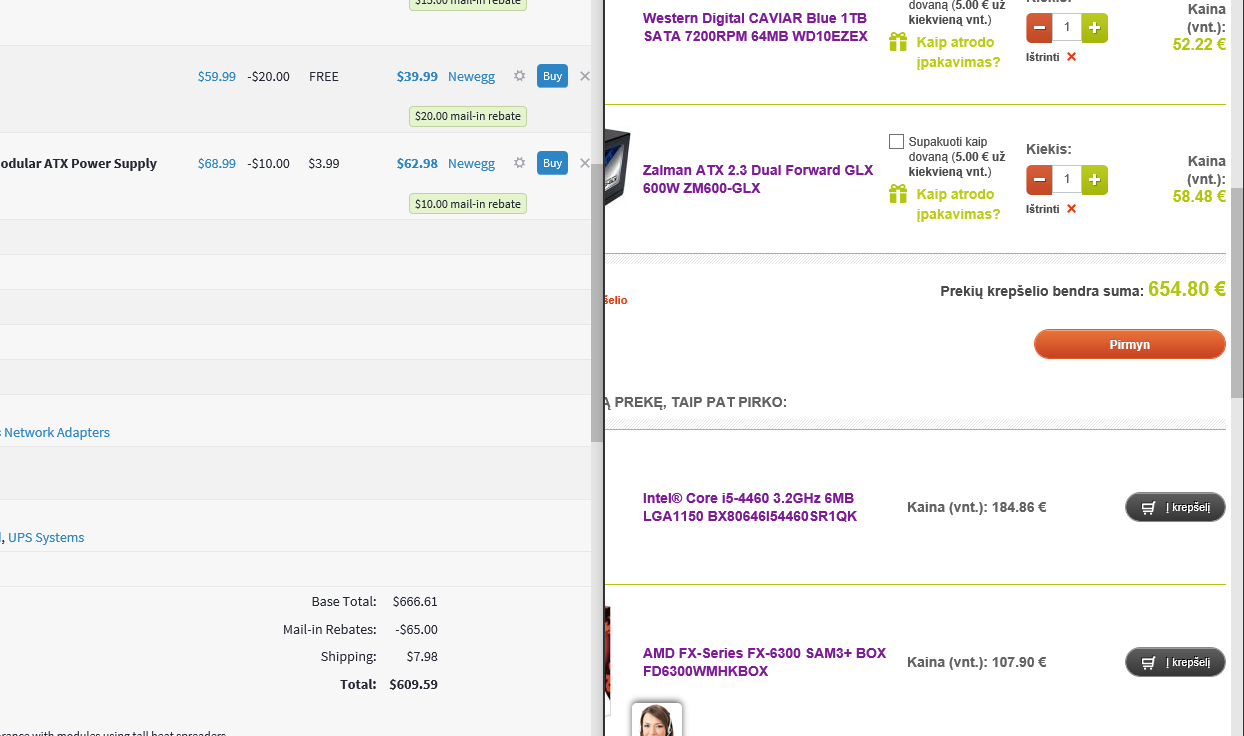The height and width of the screenshot is (736, 1244).
Task: Click support agent avatar icon
Action: pos(657,720)
